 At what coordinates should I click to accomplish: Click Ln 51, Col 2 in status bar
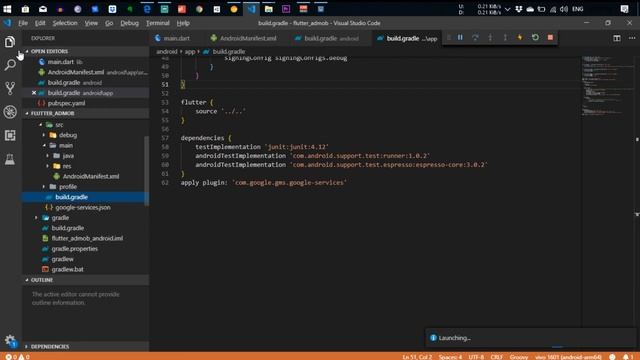(417, 357)
